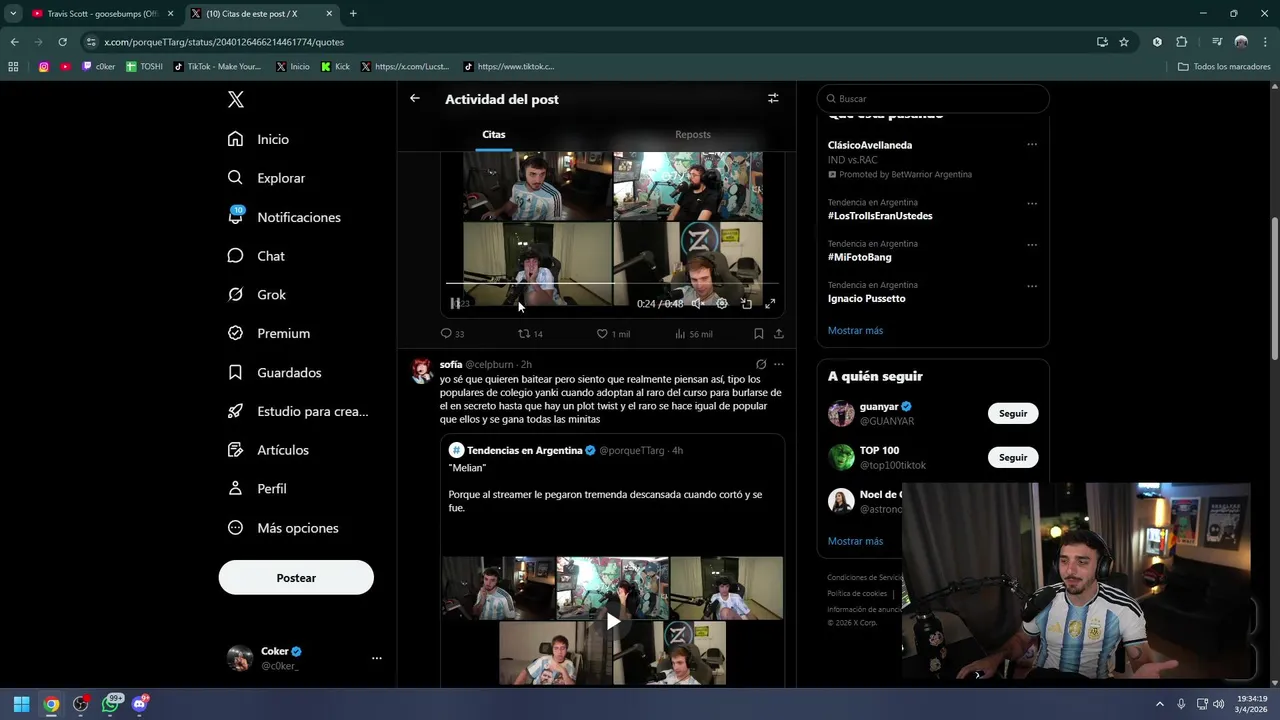Open media controls icon in toolbar

point(1217,42)
